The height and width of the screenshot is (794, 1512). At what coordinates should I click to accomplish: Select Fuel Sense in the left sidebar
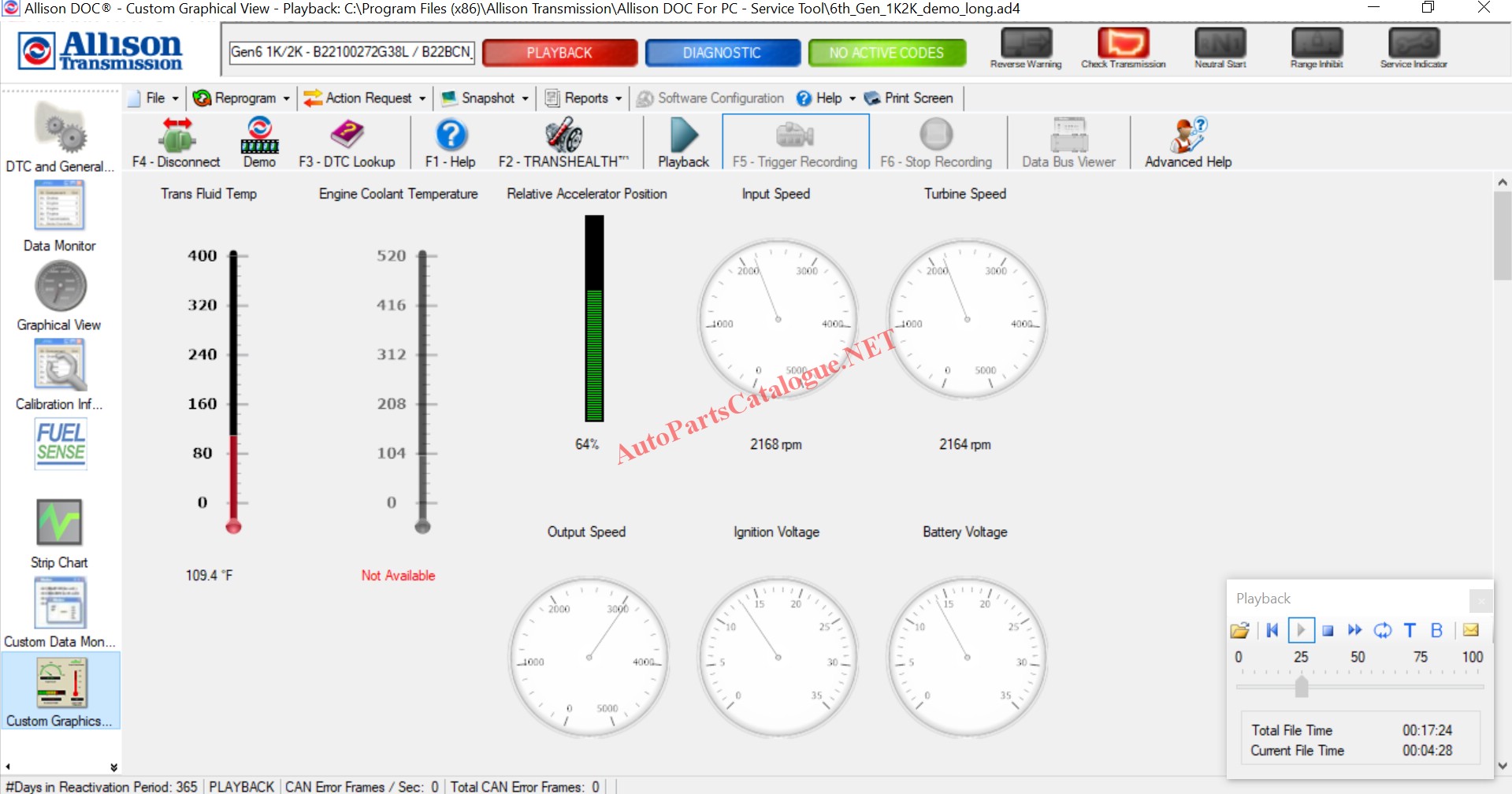click(61, 443)
